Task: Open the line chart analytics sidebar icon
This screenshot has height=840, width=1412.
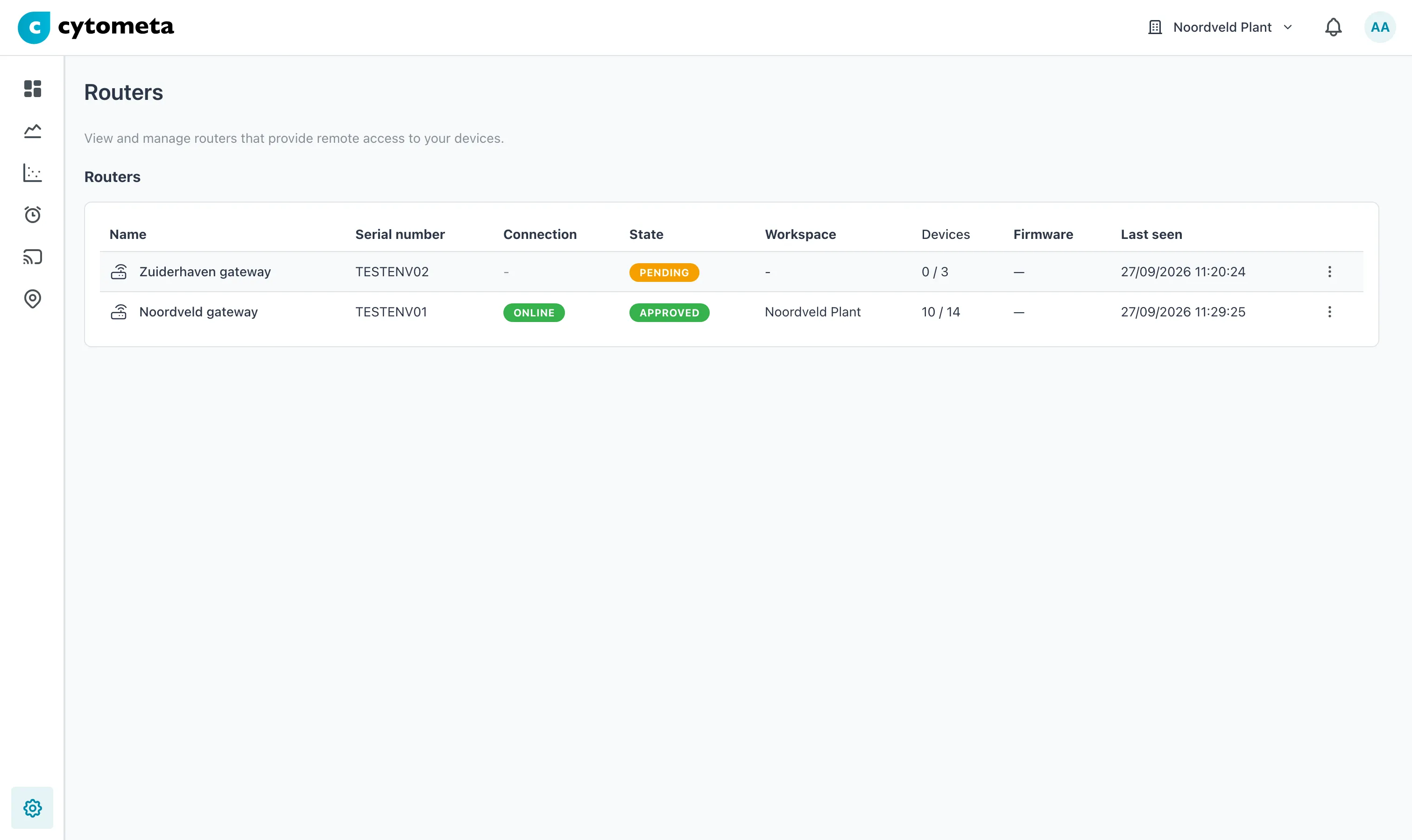Action: coord(32,131)
